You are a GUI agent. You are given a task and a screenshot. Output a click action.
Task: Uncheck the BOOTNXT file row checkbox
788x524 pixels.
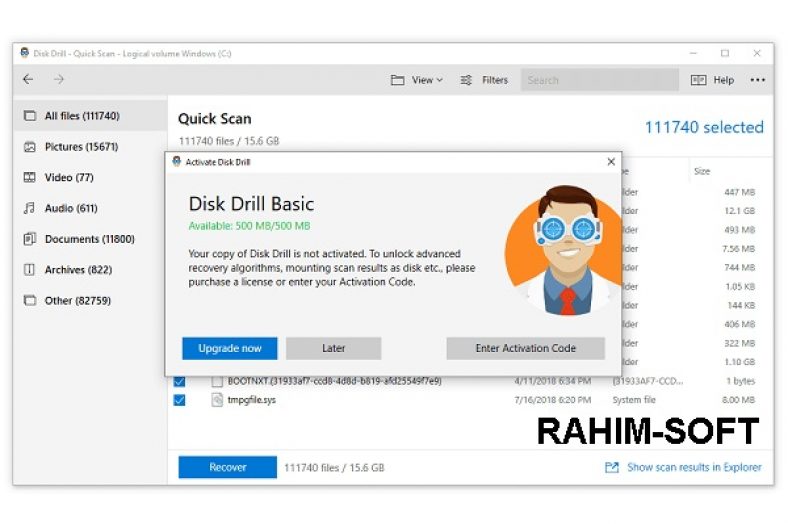(179, 382)
